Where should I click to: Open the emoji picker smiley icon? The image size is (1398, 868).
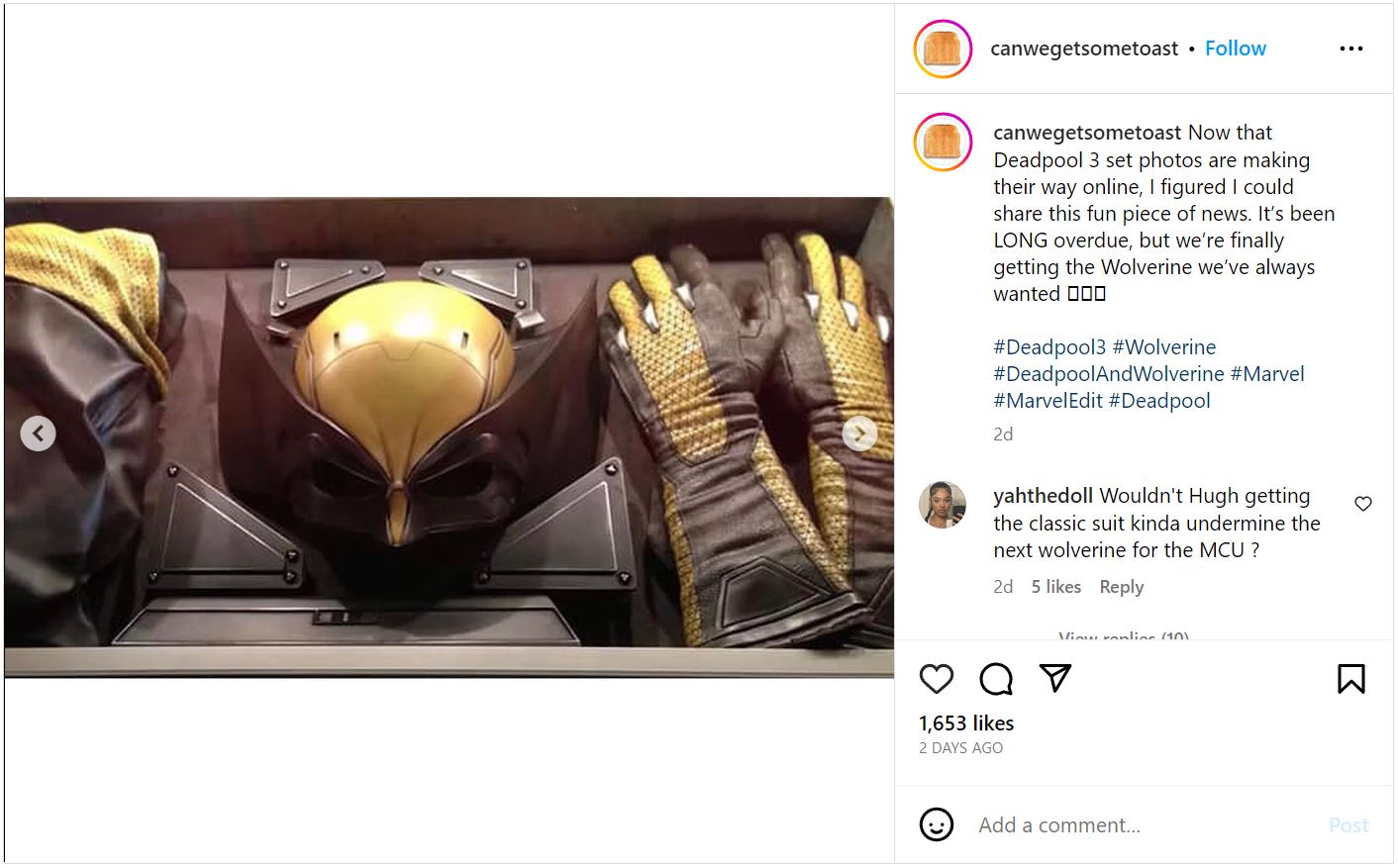[x=937, y=824]
